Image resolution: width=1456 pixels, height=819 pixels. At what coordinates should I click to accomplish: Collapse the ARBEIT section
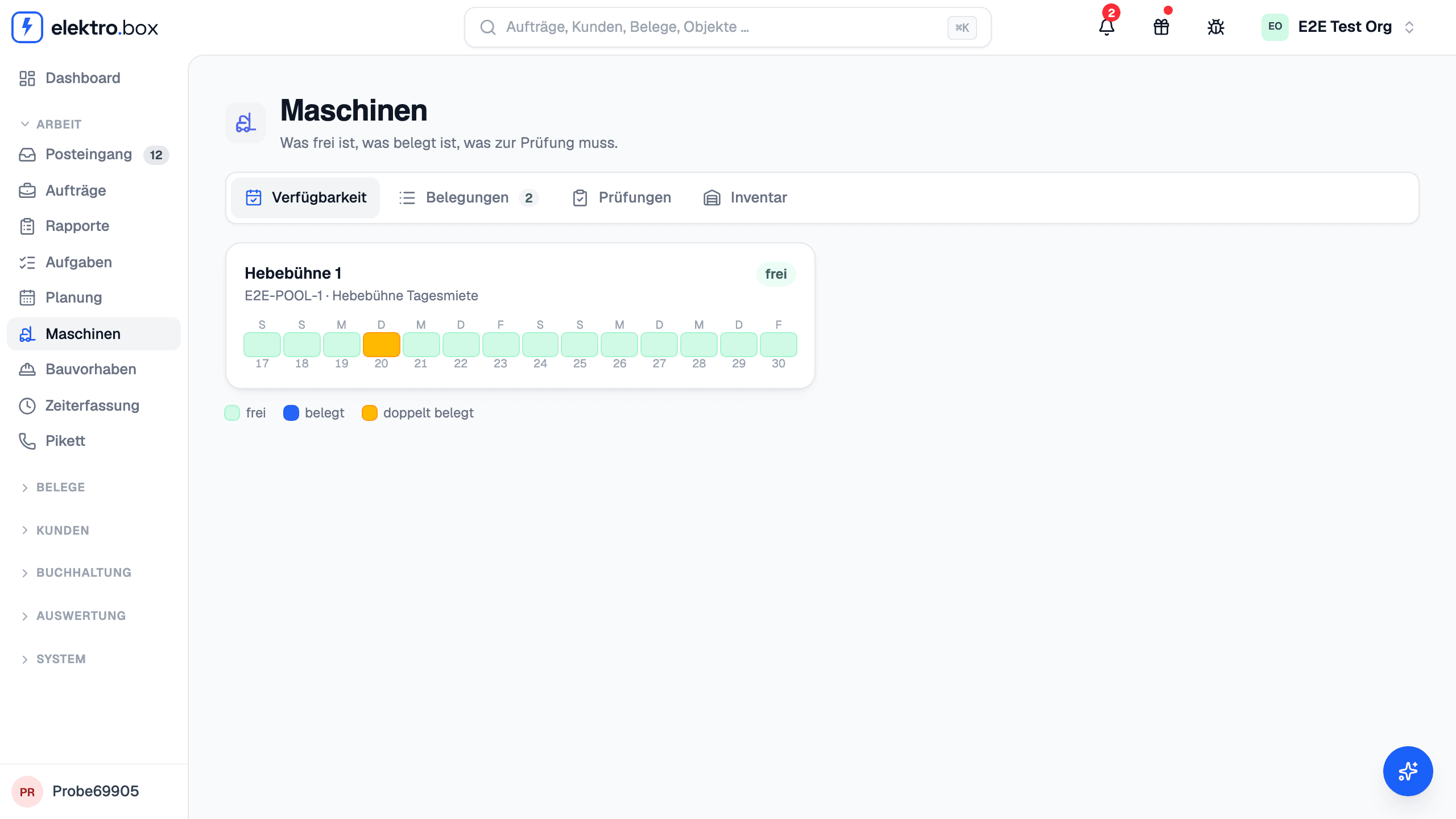51,124
